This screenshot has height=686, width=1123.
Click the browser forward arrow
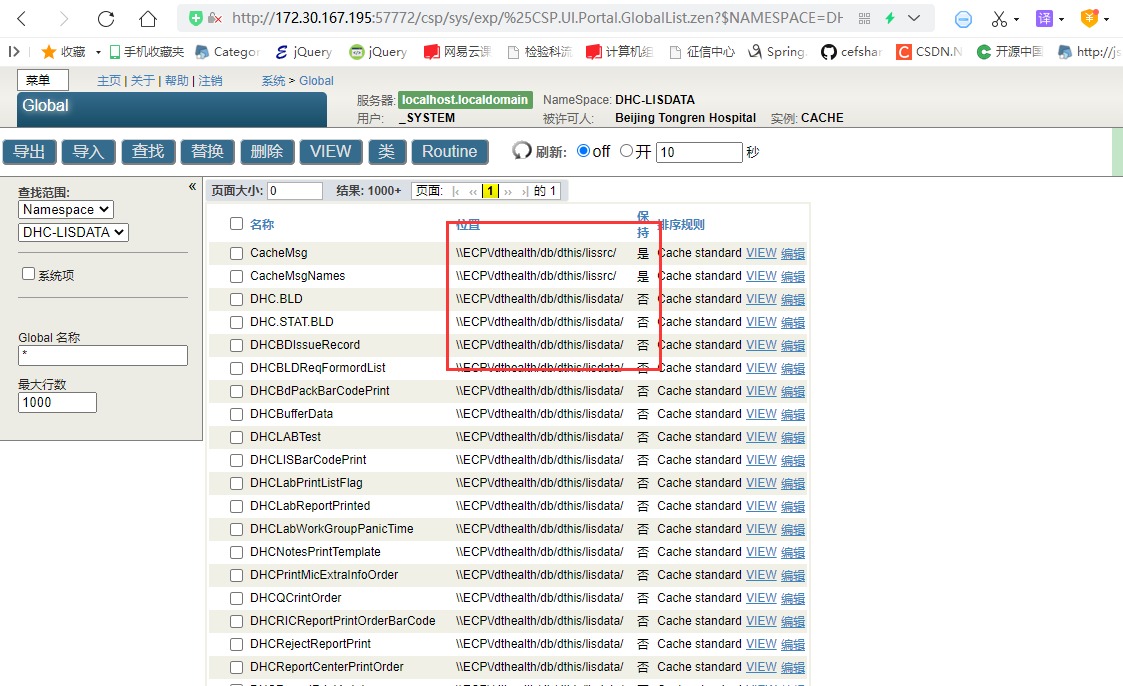tap(64, 19)
